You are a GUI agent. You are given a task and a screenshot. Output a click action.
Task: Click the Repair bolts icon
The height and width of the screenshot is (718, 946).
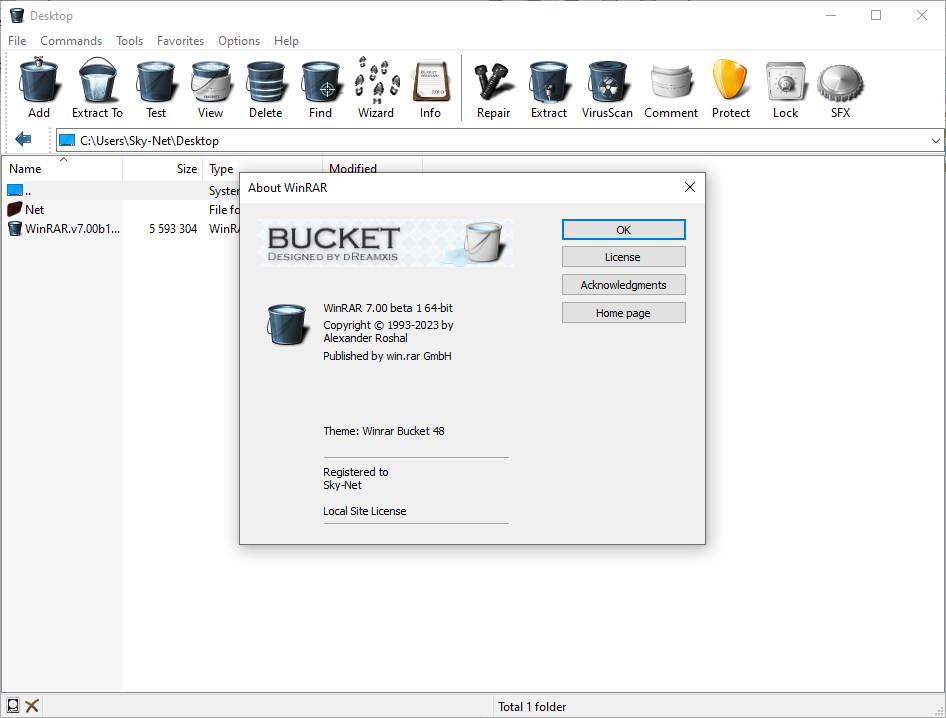pyautogui.click(x=494, y=80)
